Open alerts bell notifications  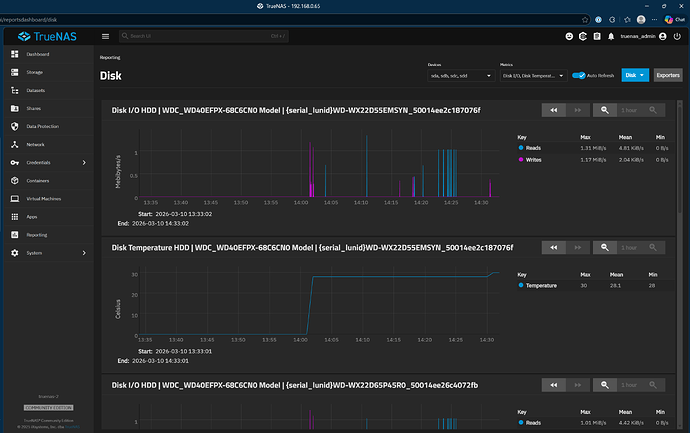[x=611, y=37]
